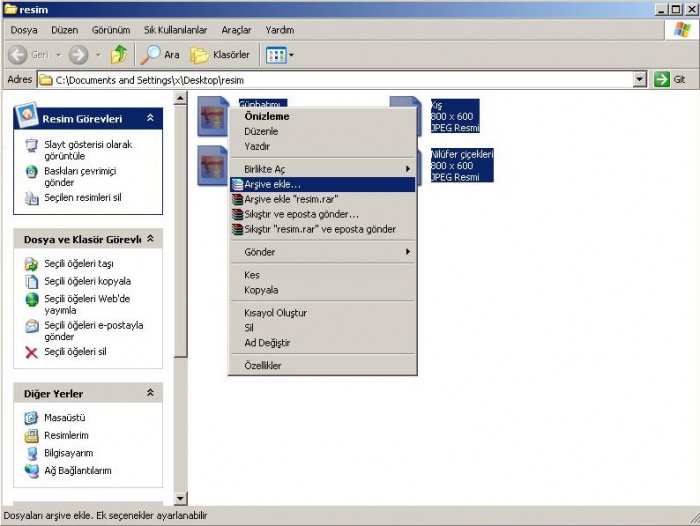Select Özellikler from the context menu
This screenshot has height=526, width=700.
(x=263, y=366)
